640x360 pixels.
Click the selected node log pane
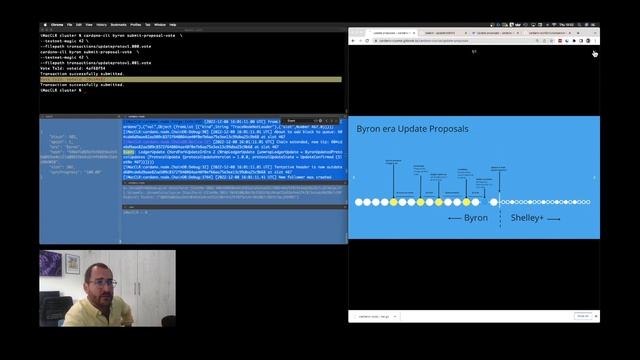233,149
